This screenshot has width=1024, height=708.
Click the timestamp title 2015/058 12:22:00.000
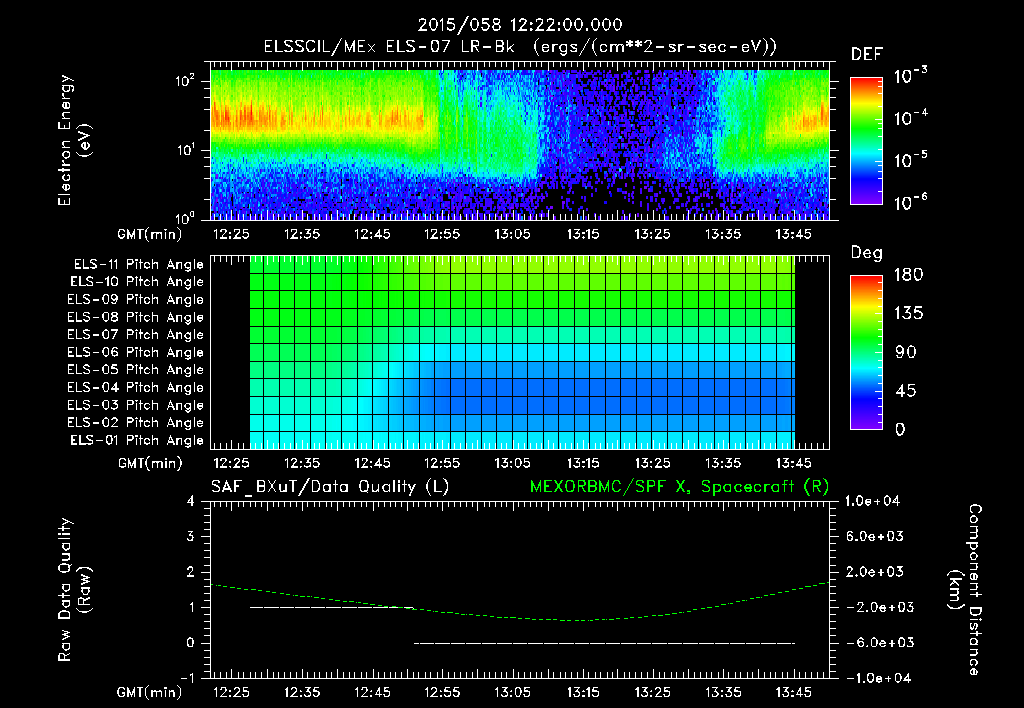pyautogui.click(x=519, y=25)
